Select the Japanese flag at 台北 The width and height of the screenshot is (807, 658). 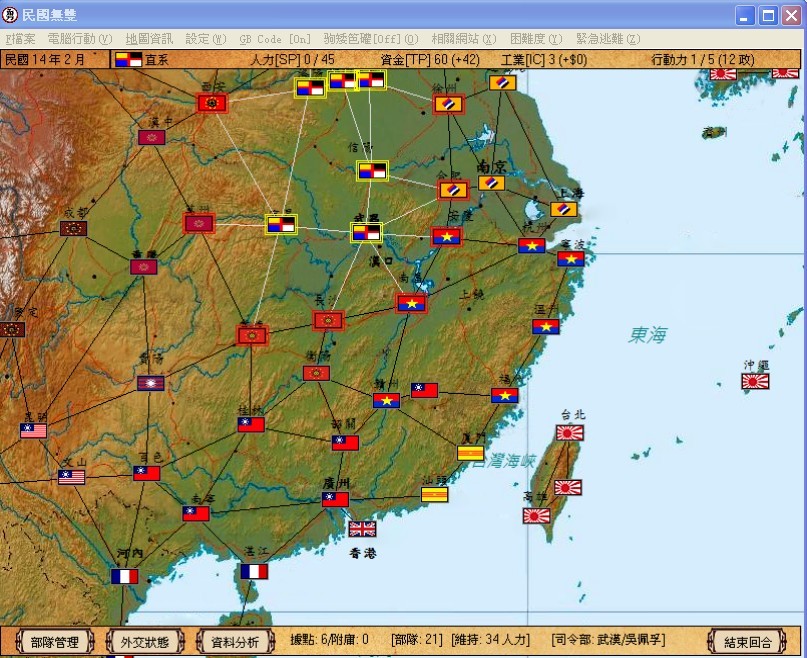pyautogui.click(x=570, y=432)
